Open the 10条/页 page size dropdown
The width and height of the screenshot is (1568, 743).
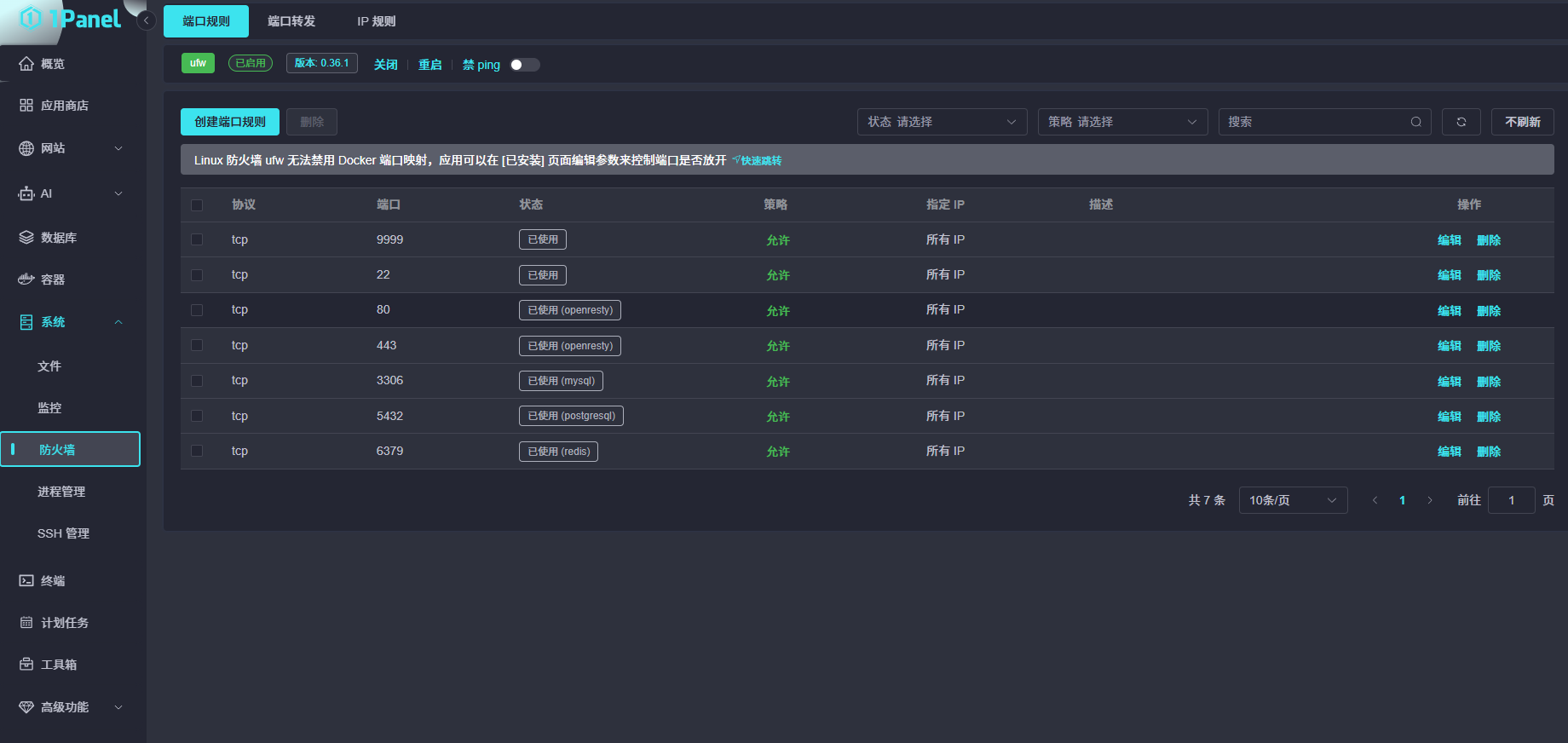1292,500
